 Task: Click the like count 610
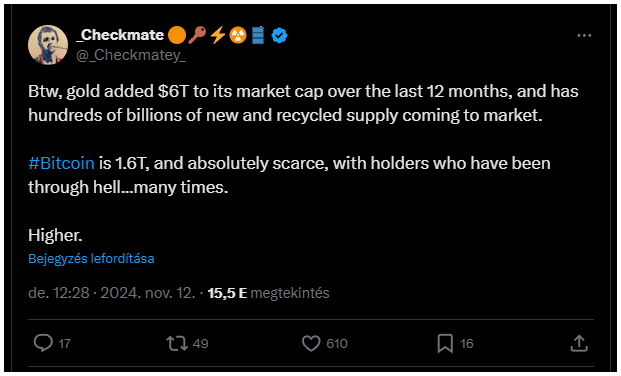[x=337, y=344]
